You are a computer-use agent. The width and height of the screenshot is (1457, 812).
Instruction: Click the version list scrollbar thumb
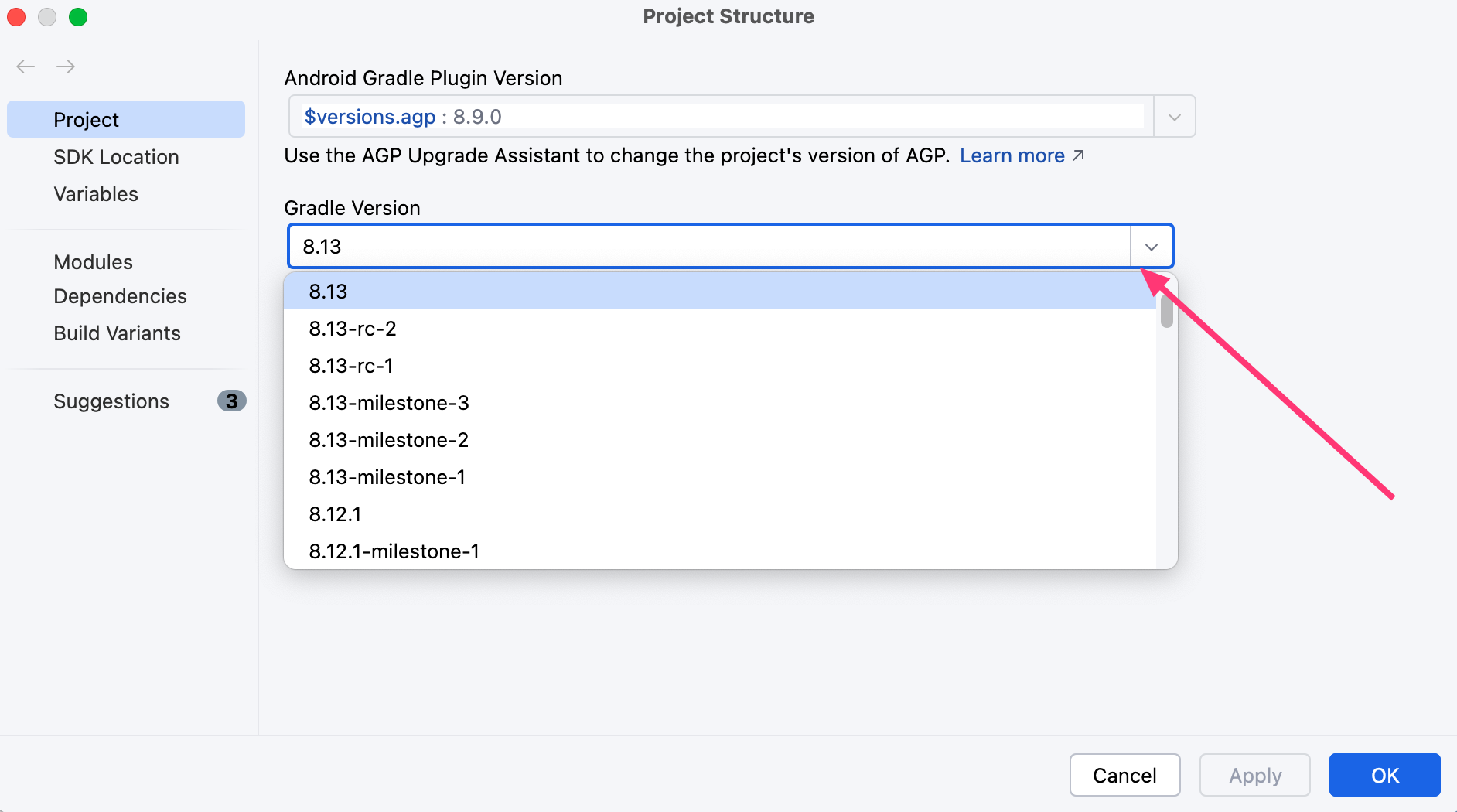pyautogui.click(x=1166, y=311)
